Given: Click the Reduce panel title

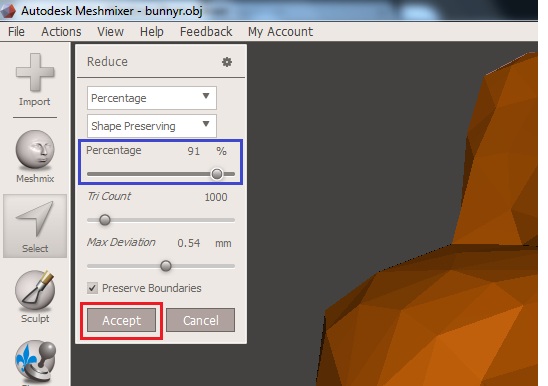Looking at the screenshot, I should [107, 62].
